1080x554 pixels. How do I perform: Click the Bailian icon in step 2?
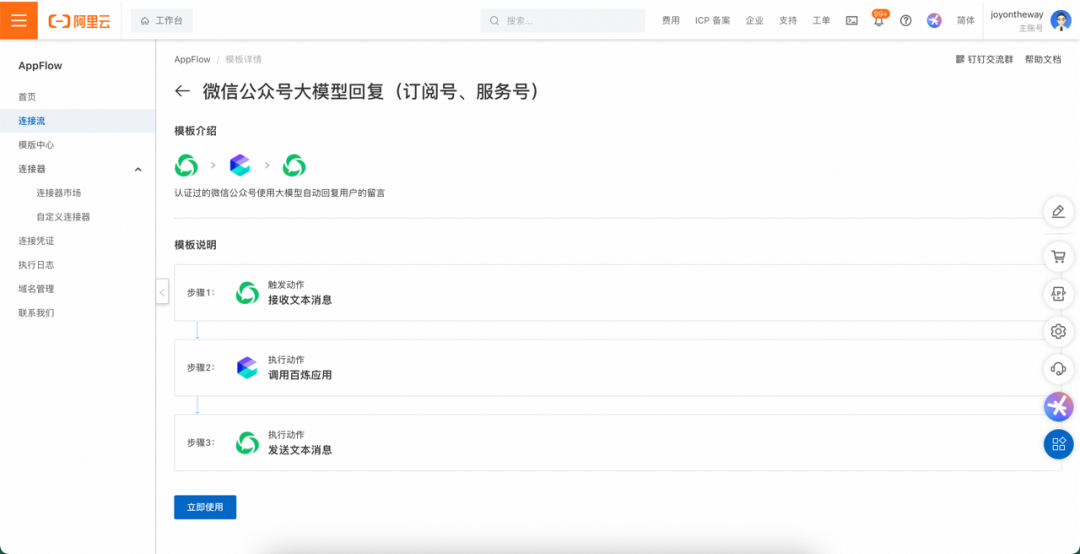point(247,367)
